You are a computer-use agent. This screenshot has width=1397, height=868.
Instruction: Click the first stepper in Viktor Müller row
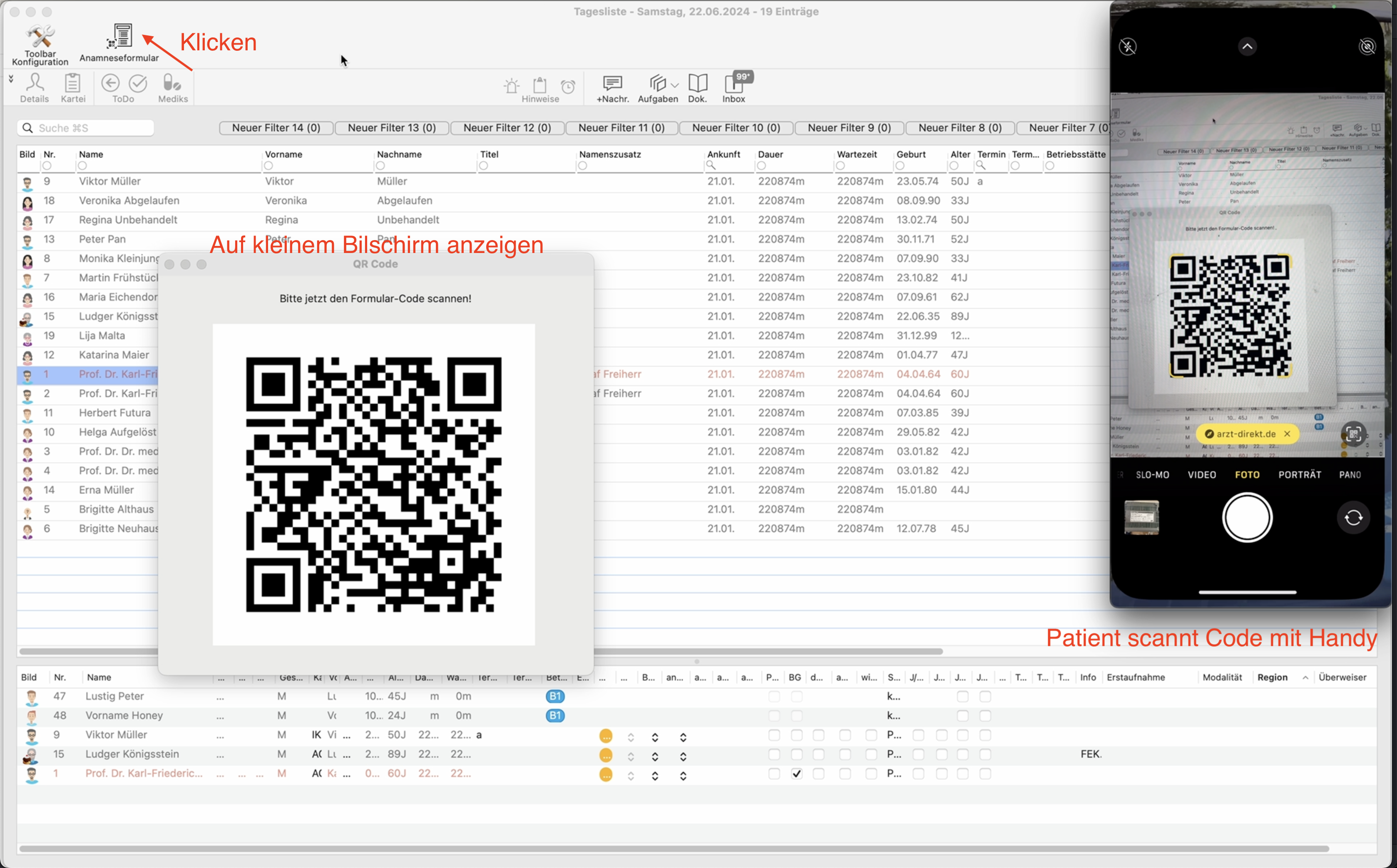631,737
